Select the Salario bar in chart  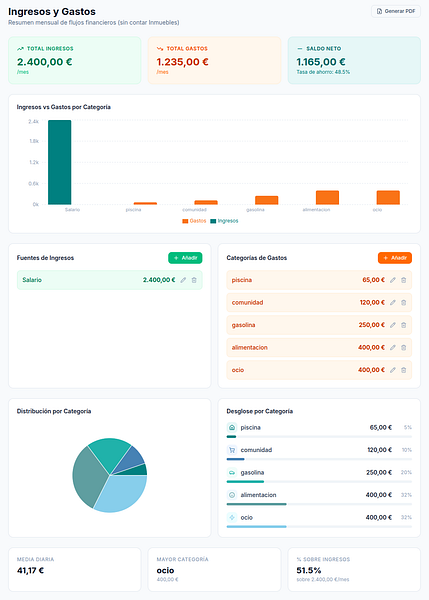coord(59,162)
